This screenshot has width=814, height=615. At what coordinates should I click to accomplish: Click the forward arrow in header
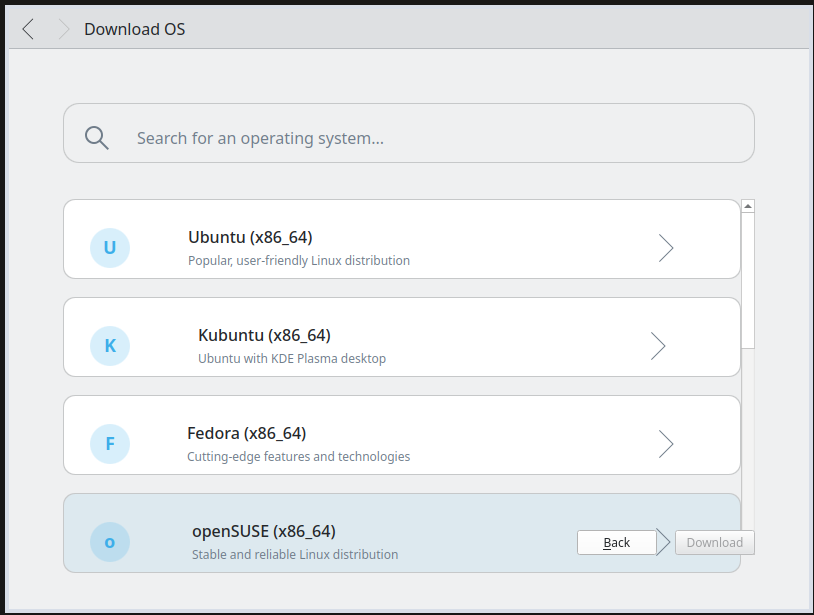coord(63,29)
